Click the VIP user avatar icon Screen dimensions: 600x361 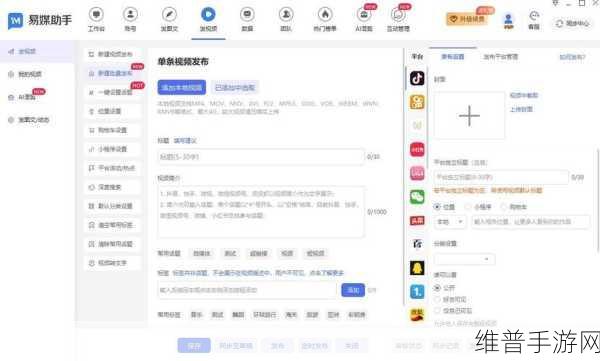pyautogui.click(x=508, y=21)
